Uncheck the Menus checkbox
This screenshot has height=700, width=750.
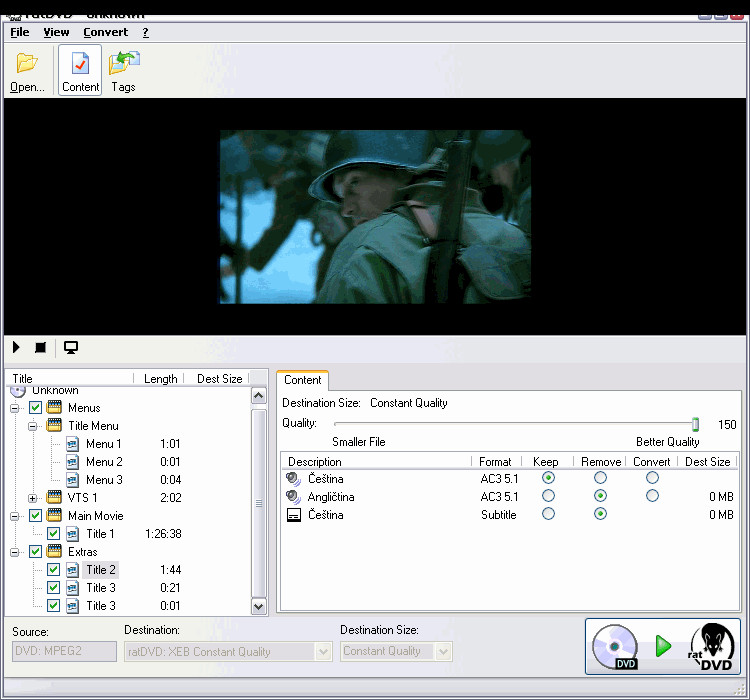35,408
